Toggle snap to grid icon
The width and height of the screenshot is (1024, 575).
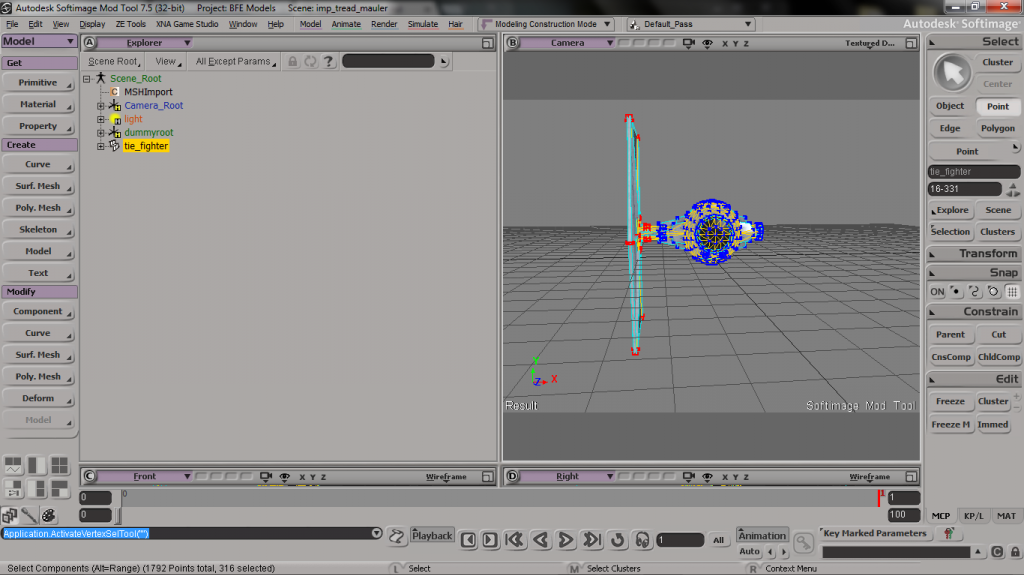coord(1012,292)
